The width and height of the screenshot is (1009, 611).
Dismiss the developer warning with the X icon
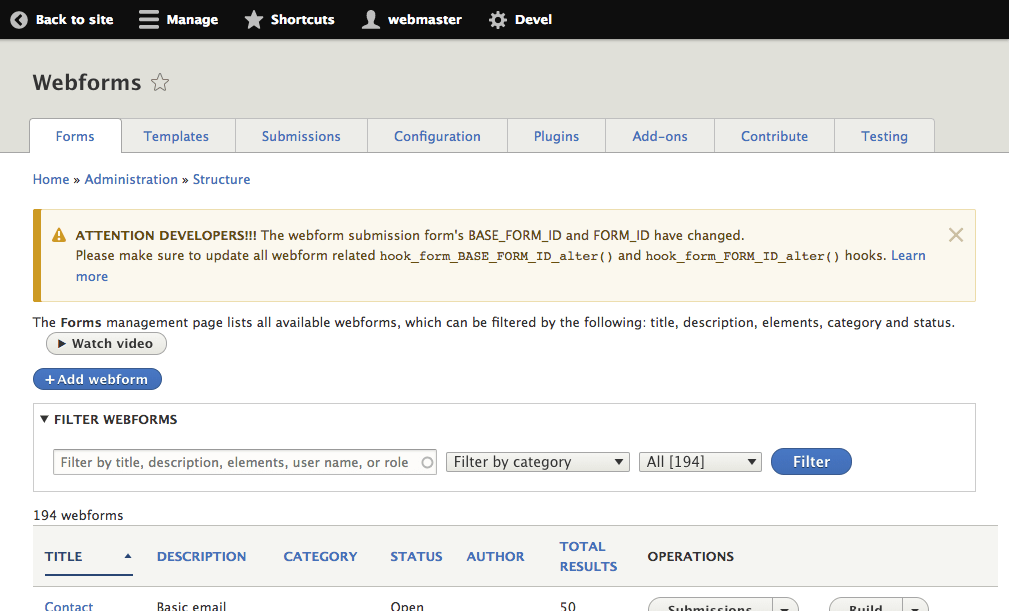click(955, 235)
